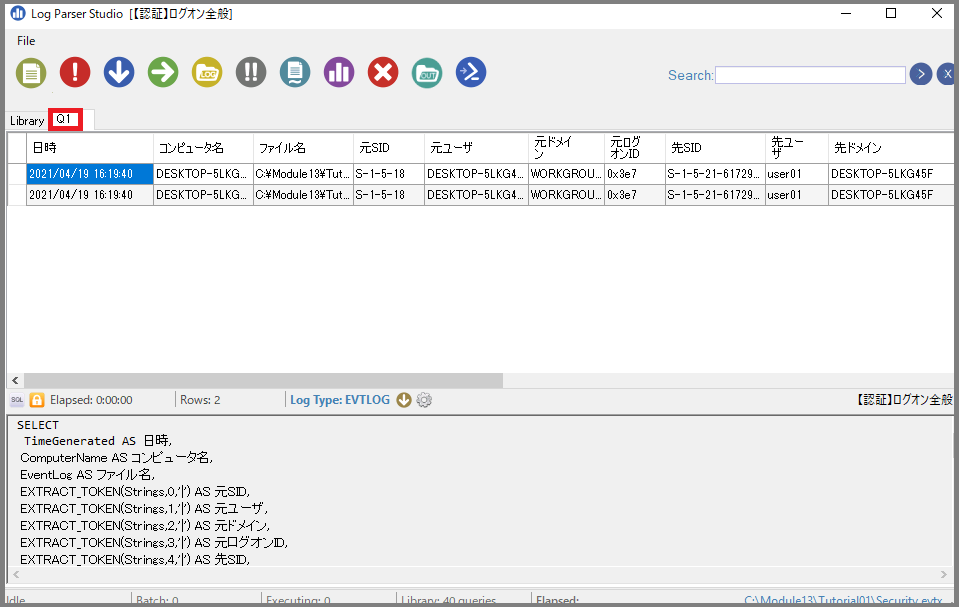
Task: Click the Security.evtx file path link
Action: coord(843,600)
